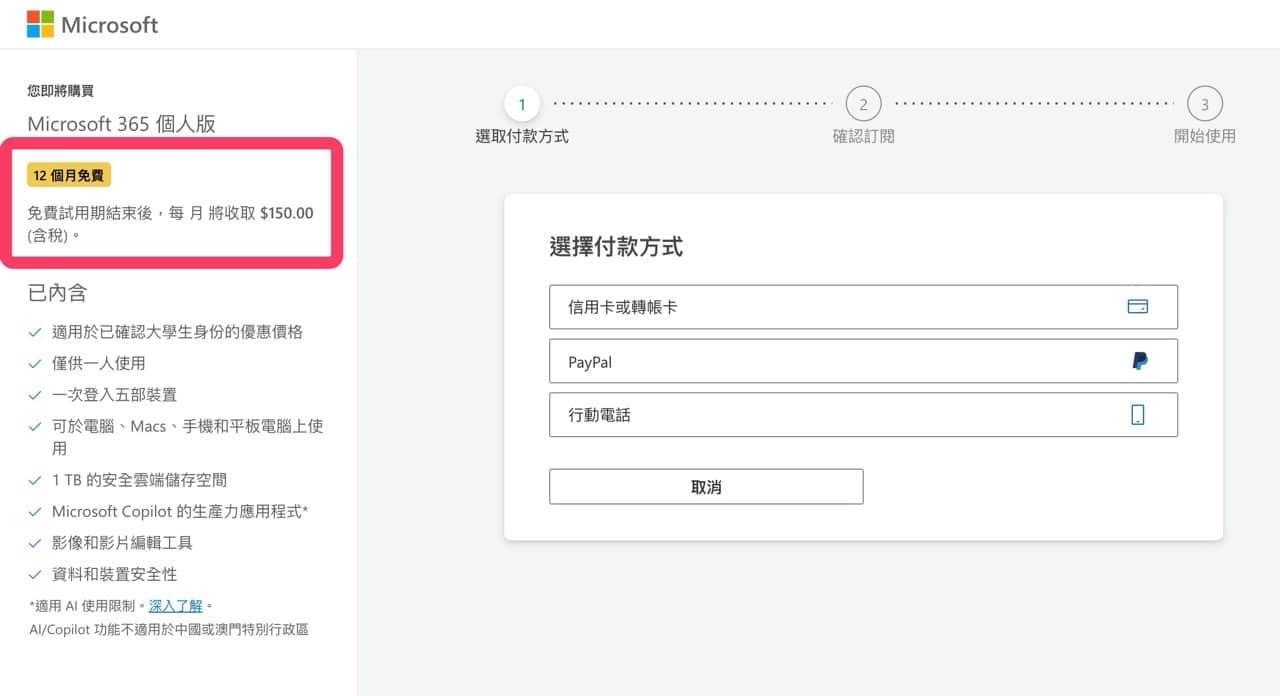Click the yellow 12 個月免費 badge
Viewport: 1280px width, 696px height.
click(67, 174)
